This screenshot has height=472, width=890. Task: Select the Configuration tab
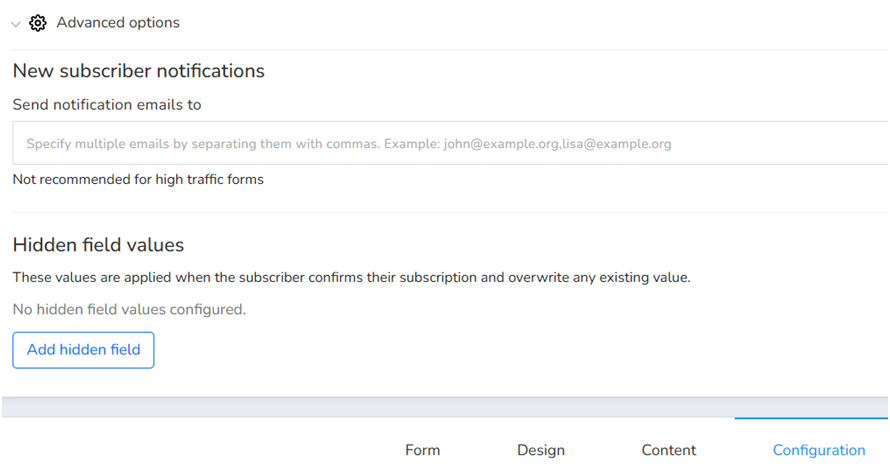[x=819, y=450]
